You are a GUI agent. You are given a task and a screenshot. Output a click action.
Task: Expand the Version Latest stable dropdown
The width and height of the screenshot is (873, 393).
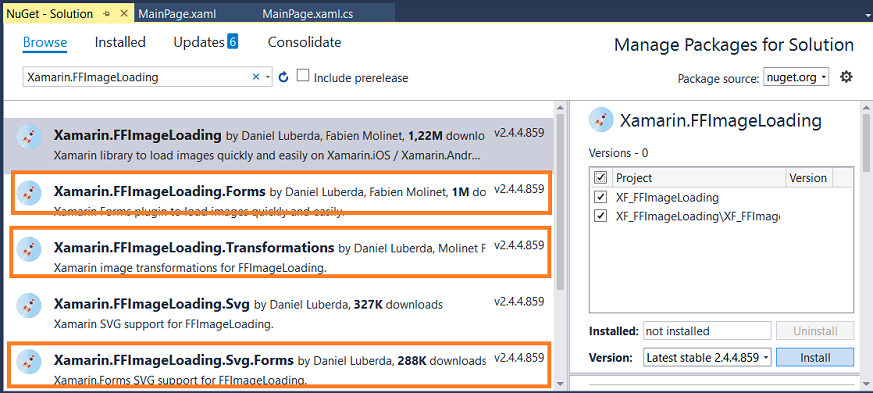pyautogui.click(x=707, y=358)
